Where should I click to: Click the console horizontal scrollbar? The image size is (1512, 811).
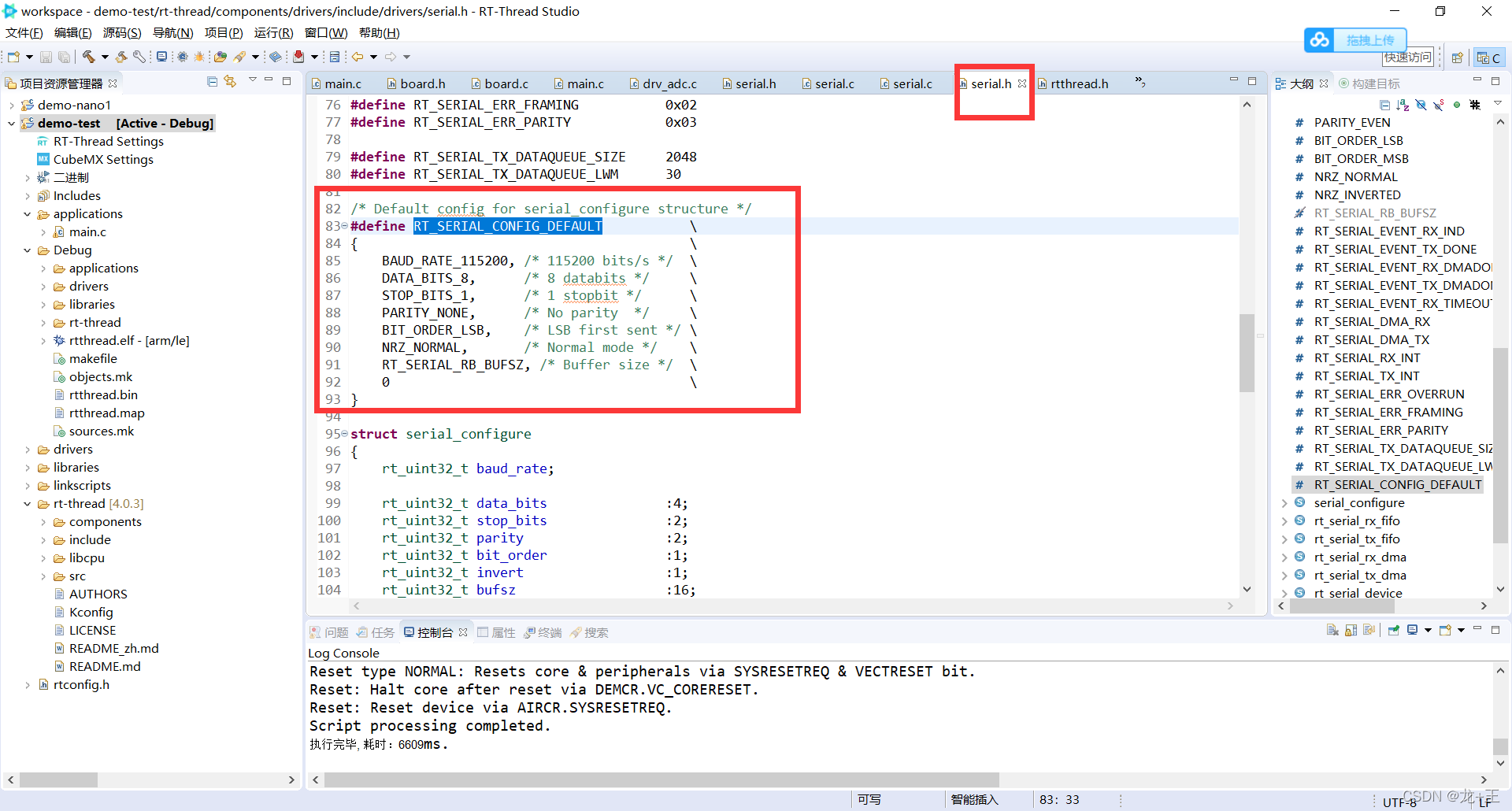[x=661, y=780]
